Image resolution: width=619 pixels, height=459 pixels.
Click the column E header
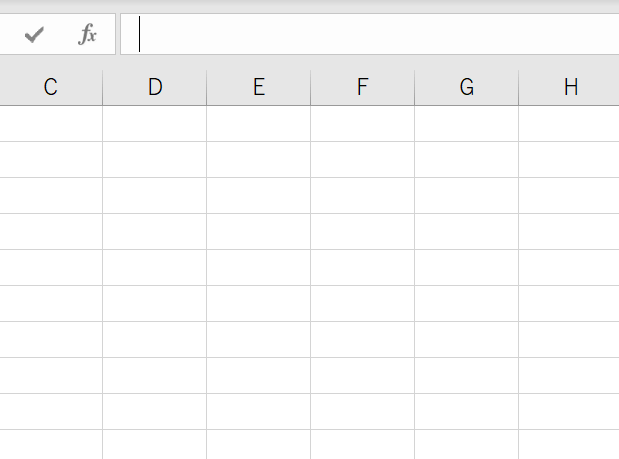click(259, 87)
